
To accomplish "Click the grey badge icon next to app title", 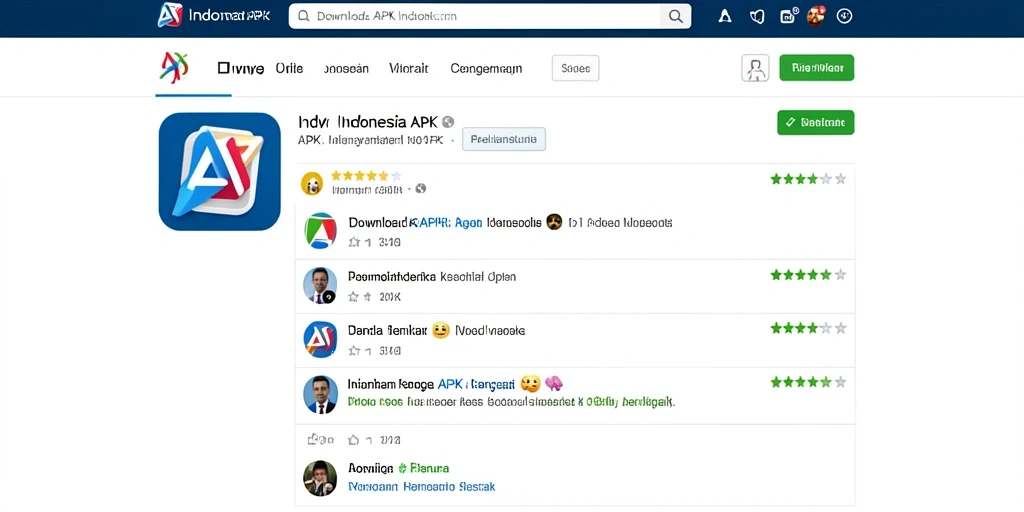I will coord(447,121).
